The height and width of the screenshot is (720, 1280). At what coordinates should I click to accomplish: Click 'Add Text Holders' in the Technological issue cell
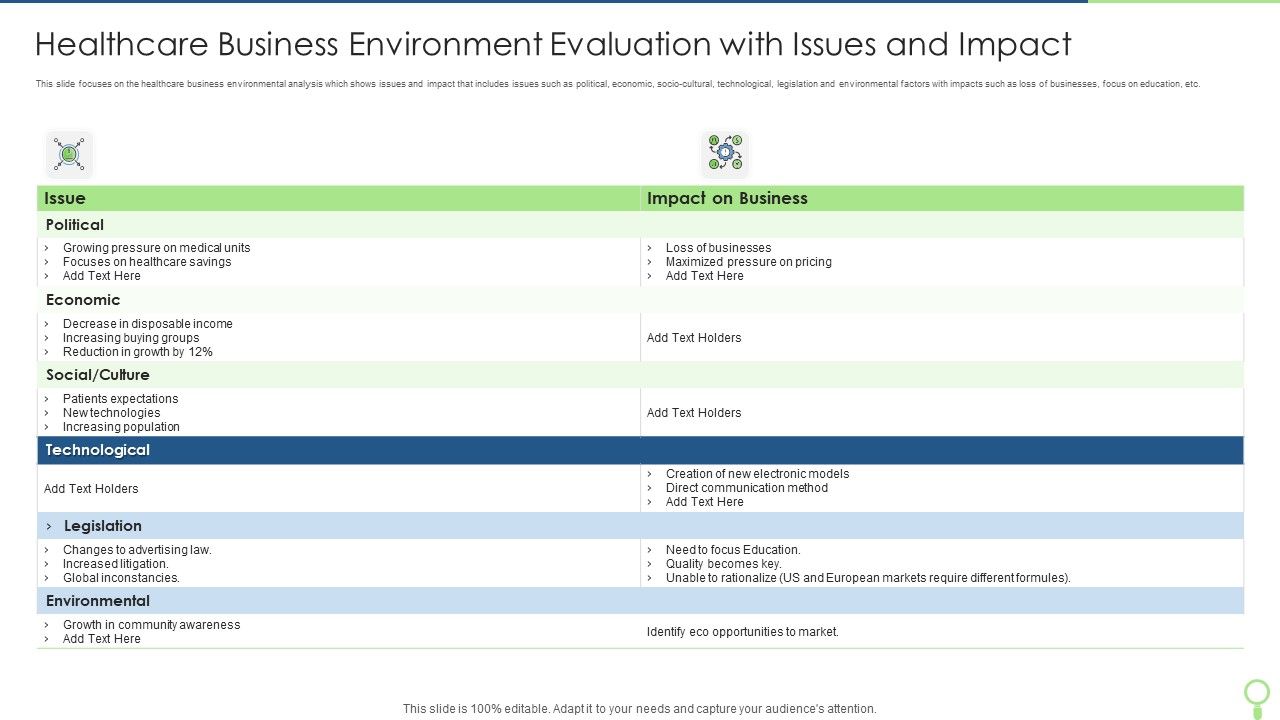pos(91,489)
